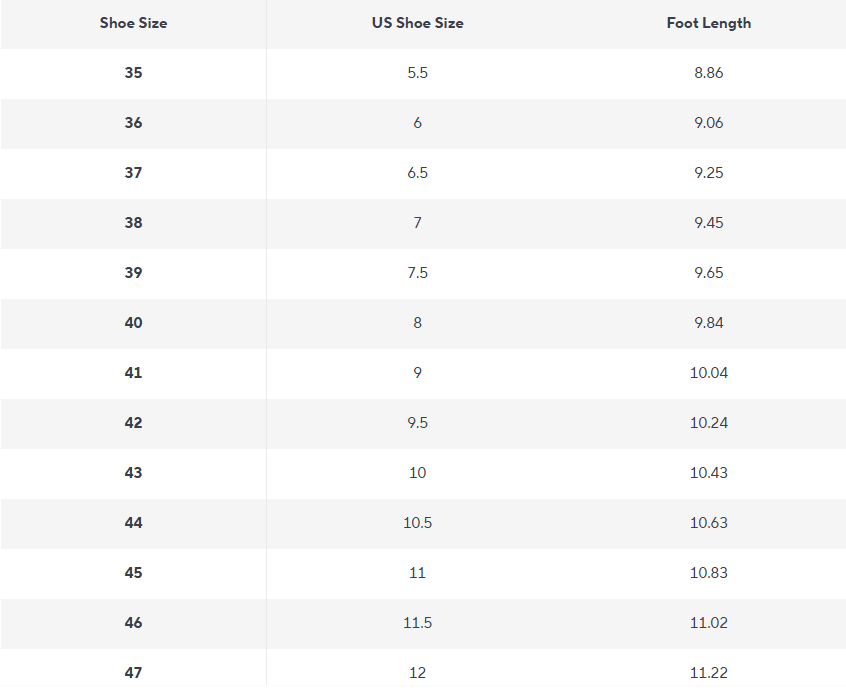Click the US size 11.5 cell
Screen dimensions: 846x695
pyautogui.click(x=418, y=623)
